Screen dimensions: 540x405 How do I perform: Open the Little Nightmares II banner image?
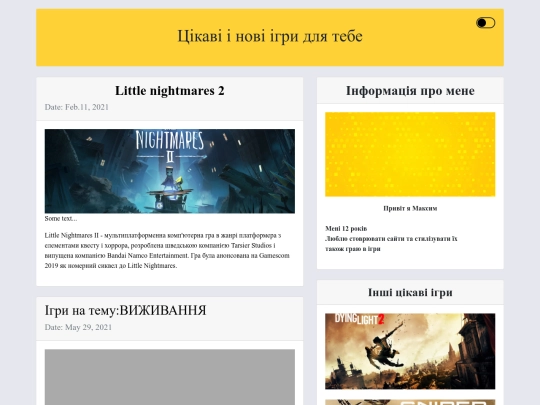[x=169, y=171]
